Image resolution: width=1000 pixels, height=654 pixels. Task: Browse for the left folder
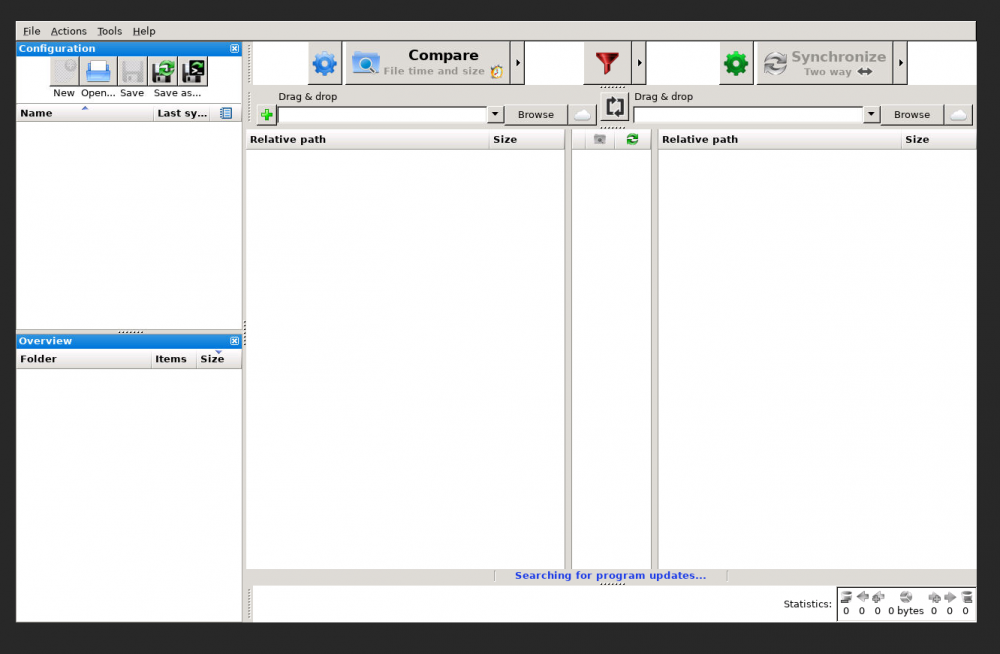(x=536, y=115)
